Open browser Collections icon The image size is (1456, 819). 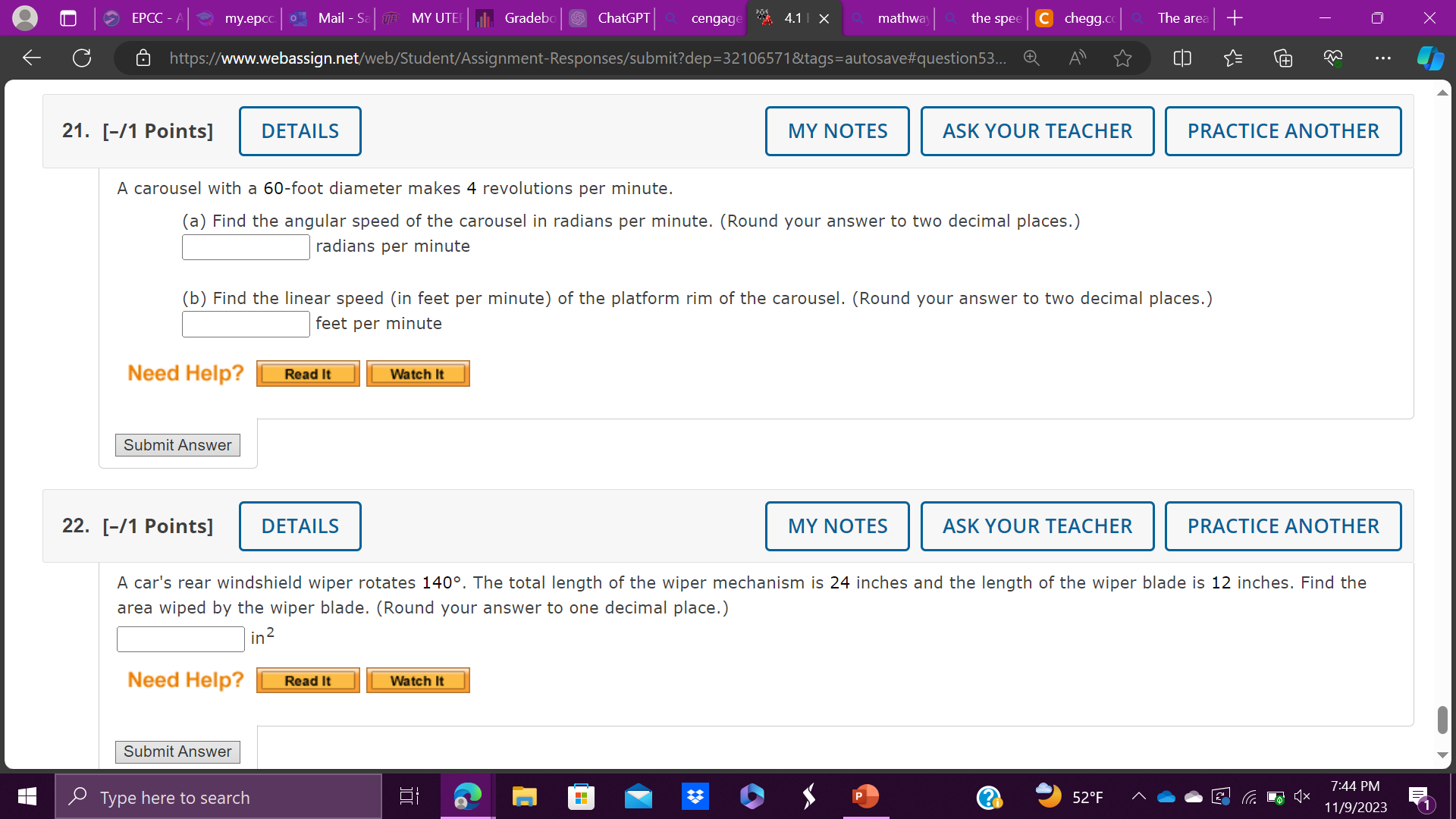pos(1282,58)
